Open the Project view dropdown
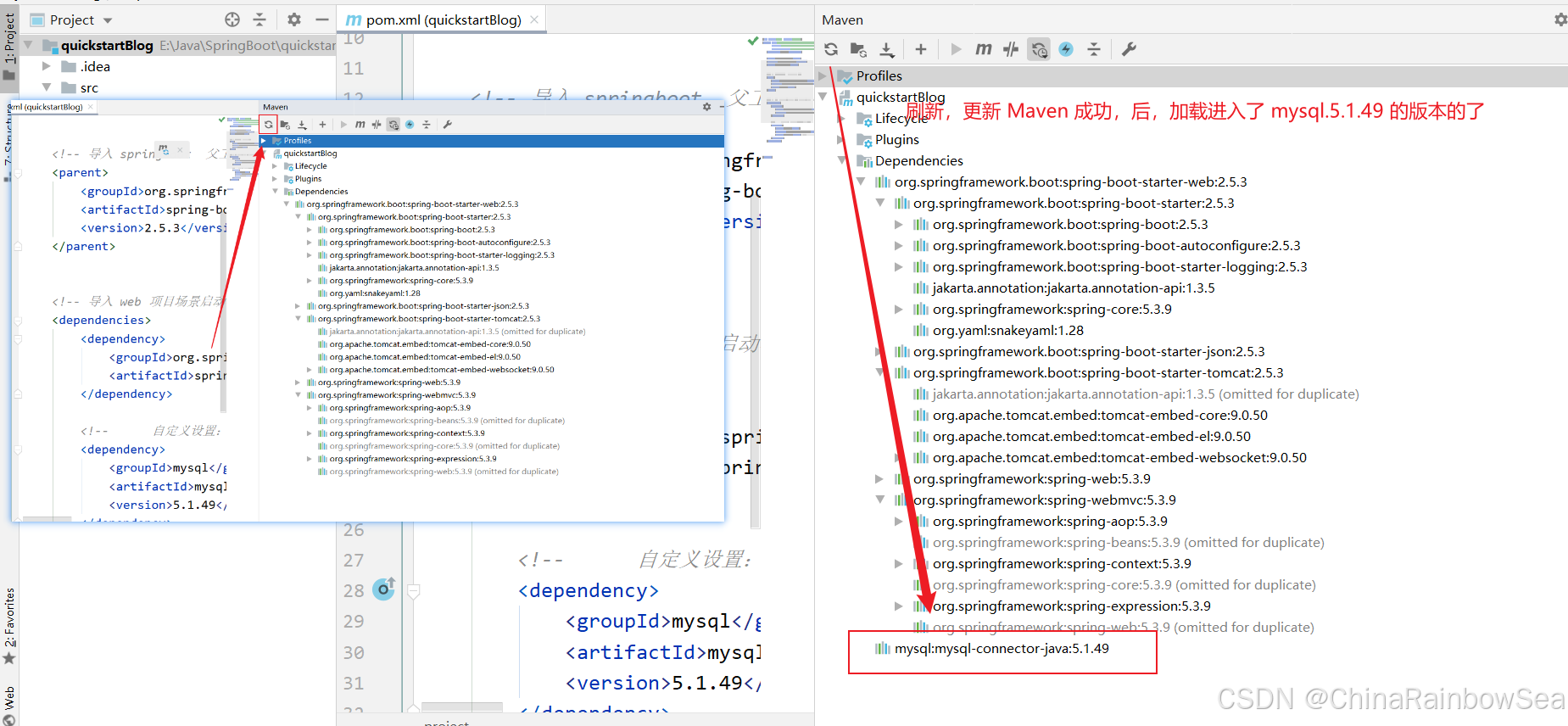 [108, 20]
